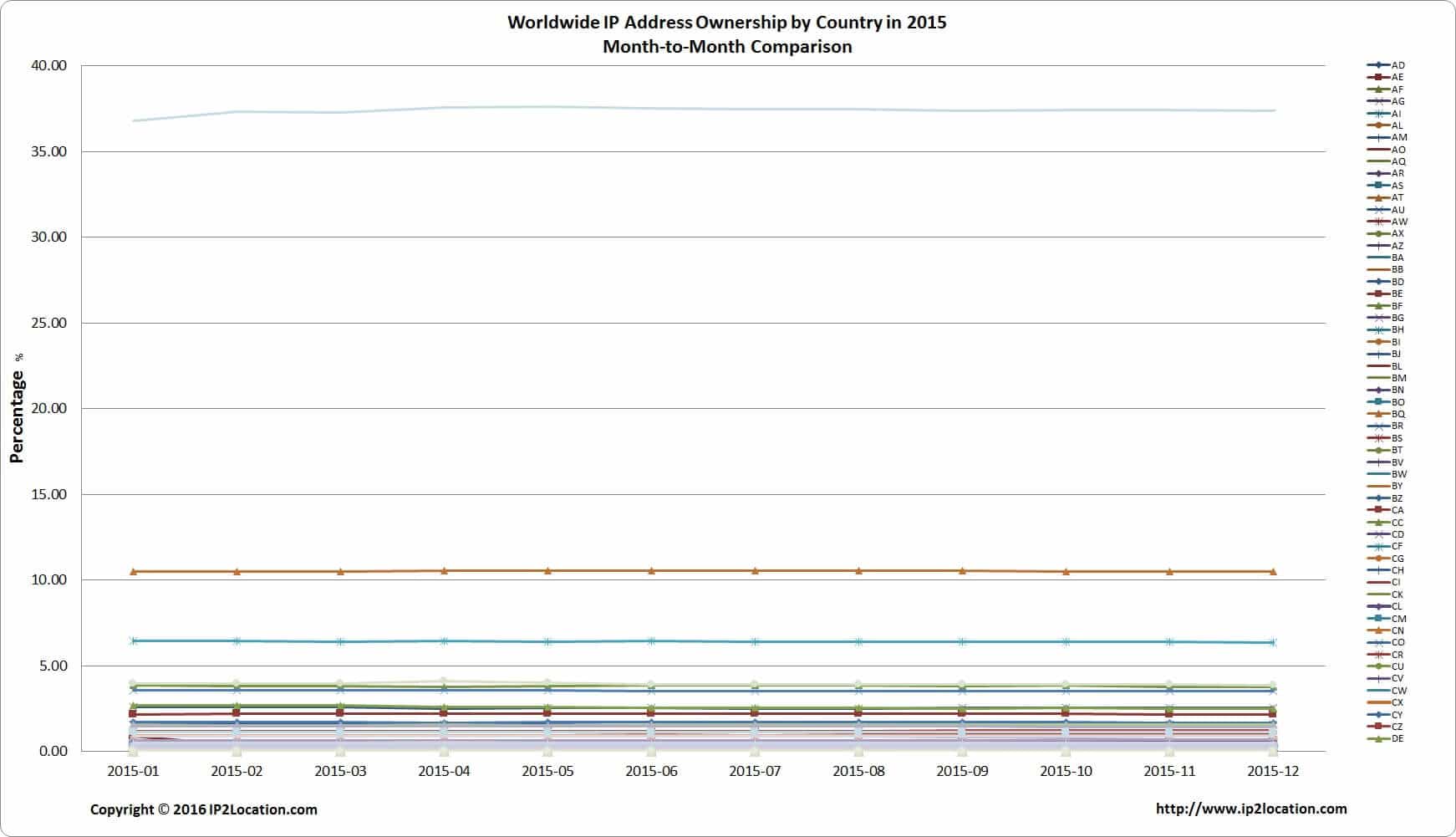
Task: Select the CZ legend entry
Action: tap(1386, 727)
